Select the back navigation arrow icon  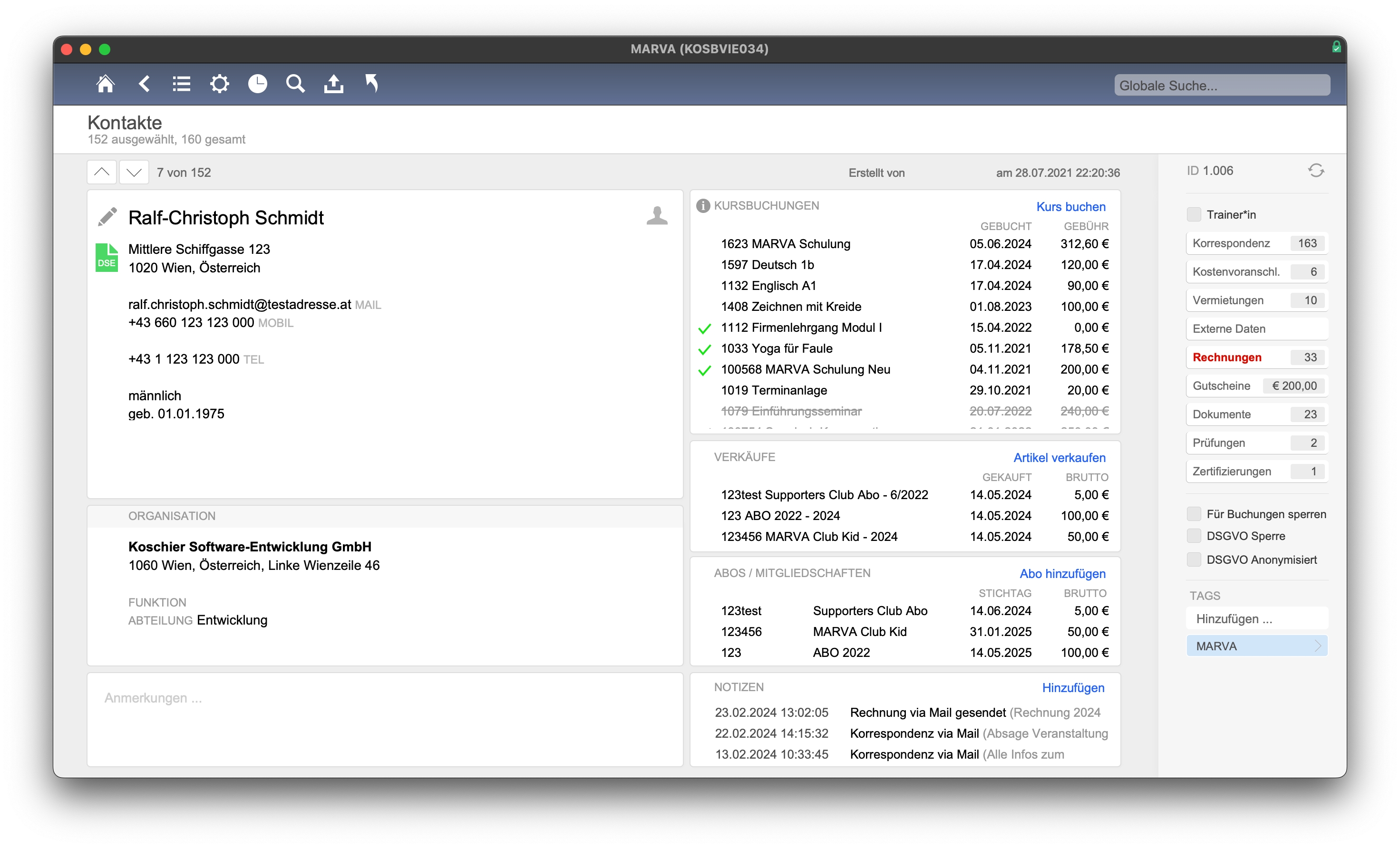coord(144,84)
